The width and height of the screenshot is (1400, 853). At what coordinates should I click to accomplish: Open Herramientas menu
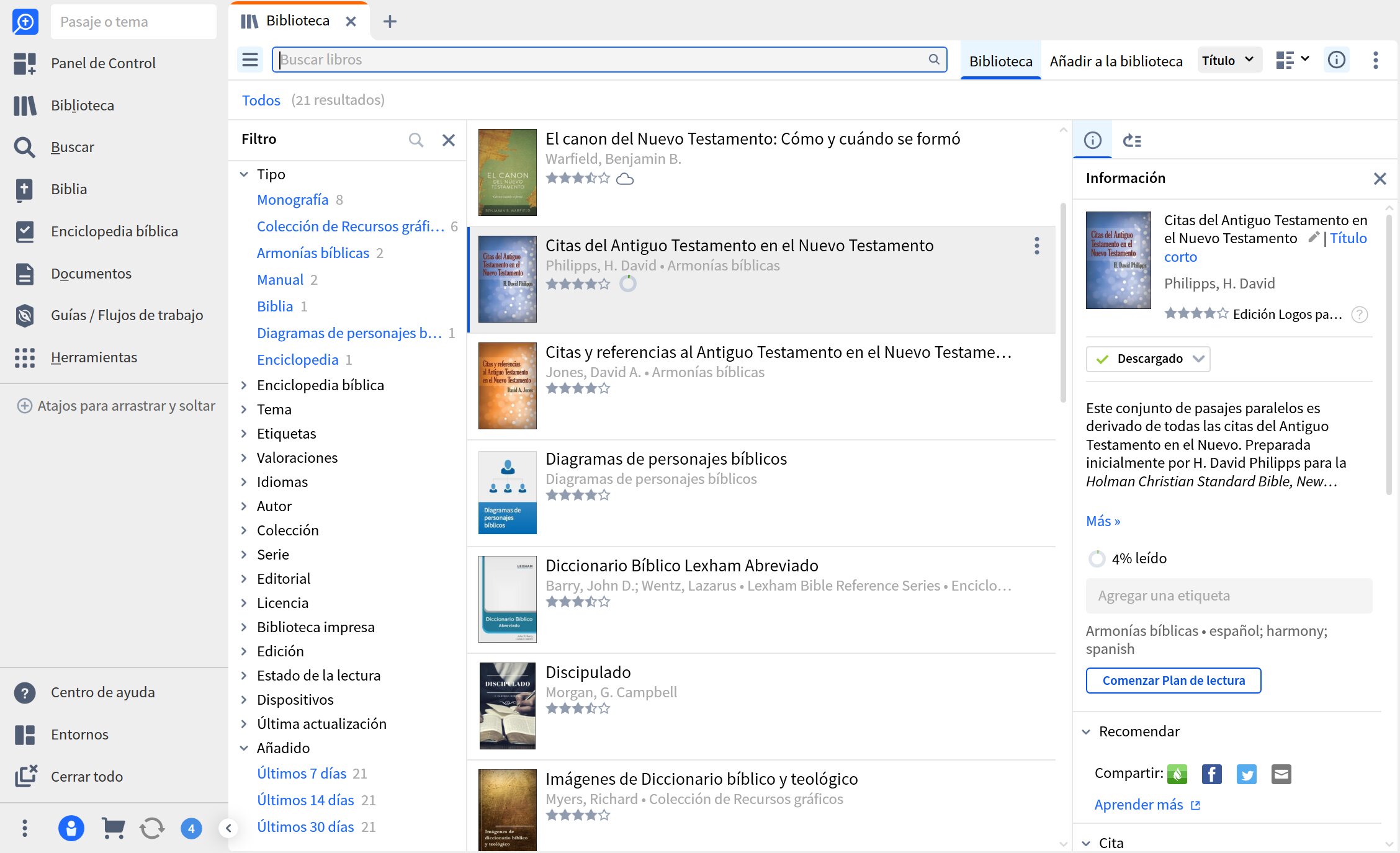tap(94, 357)
